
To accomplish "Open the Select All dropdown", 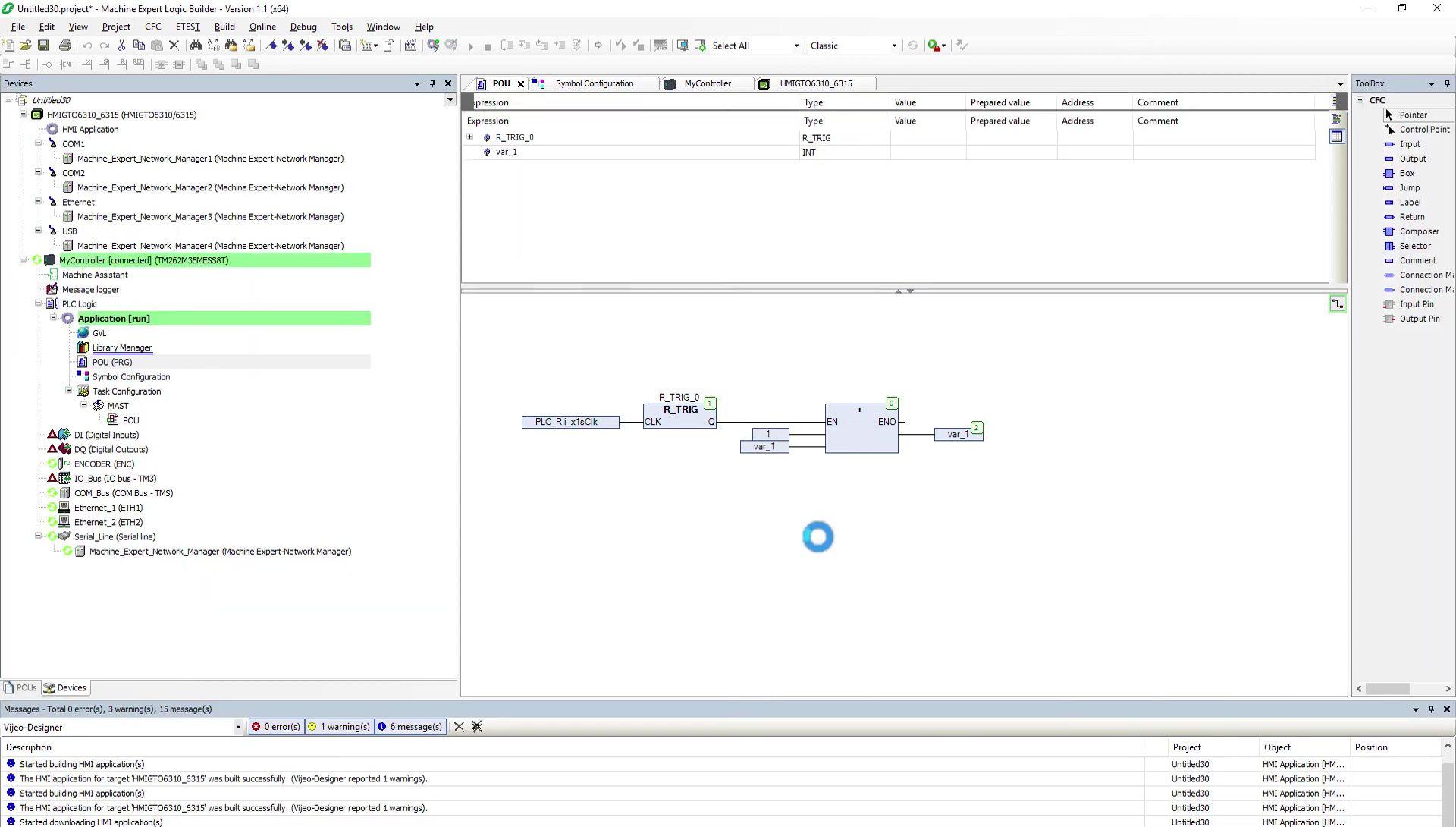I will click(x=796, y=46).
